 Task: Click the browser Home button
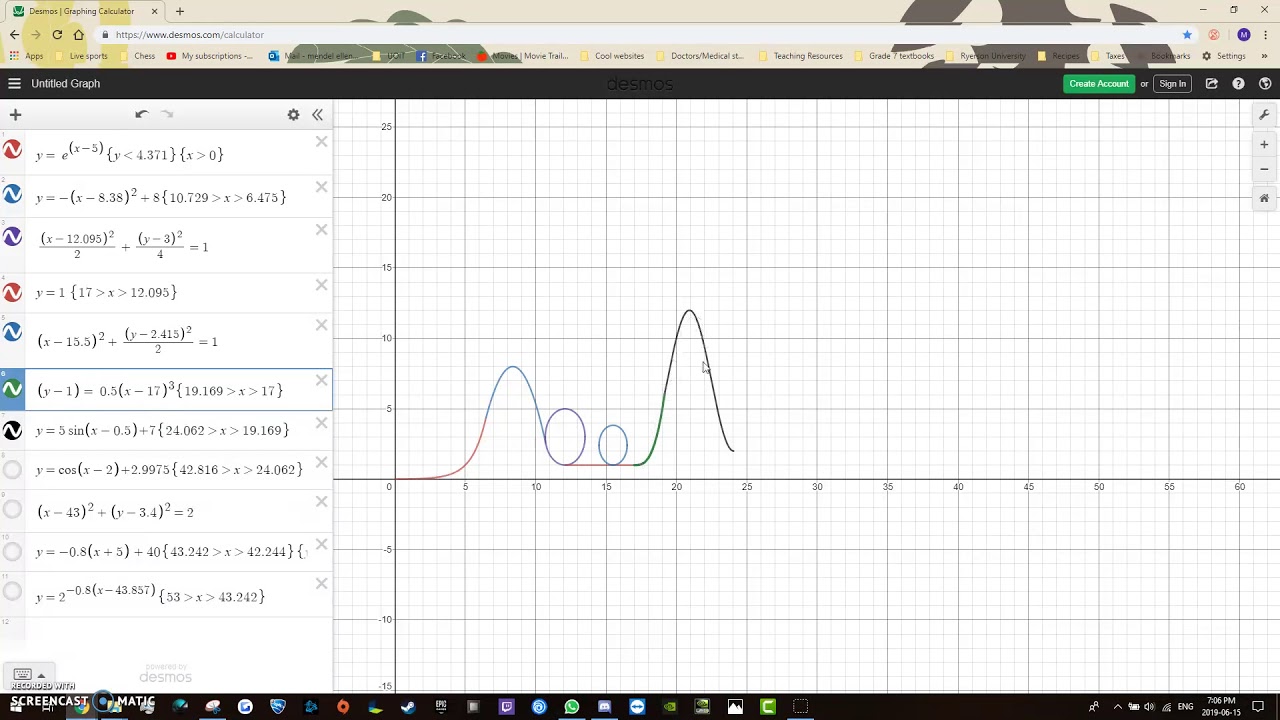coord(78,35)
